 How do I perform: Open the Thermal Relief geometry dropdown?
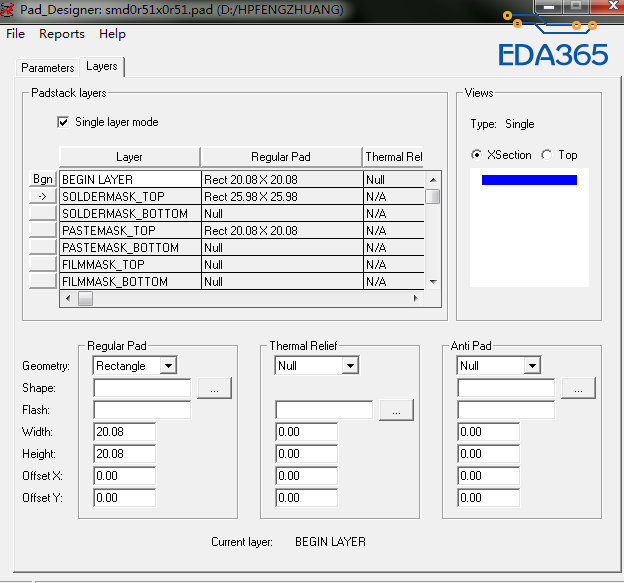350,366
